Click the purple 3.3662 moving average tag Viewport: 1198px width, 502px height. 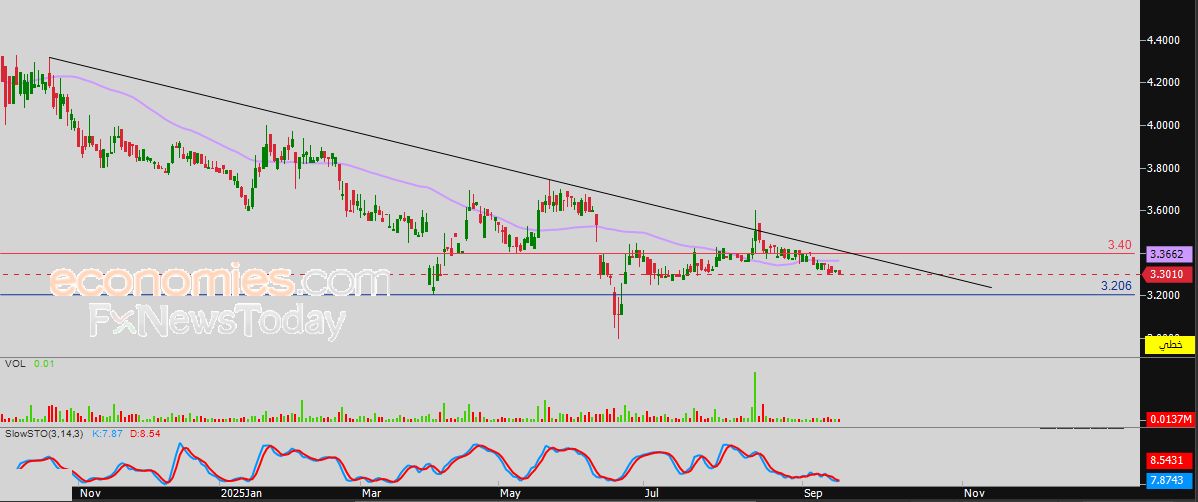[1168, 254]
